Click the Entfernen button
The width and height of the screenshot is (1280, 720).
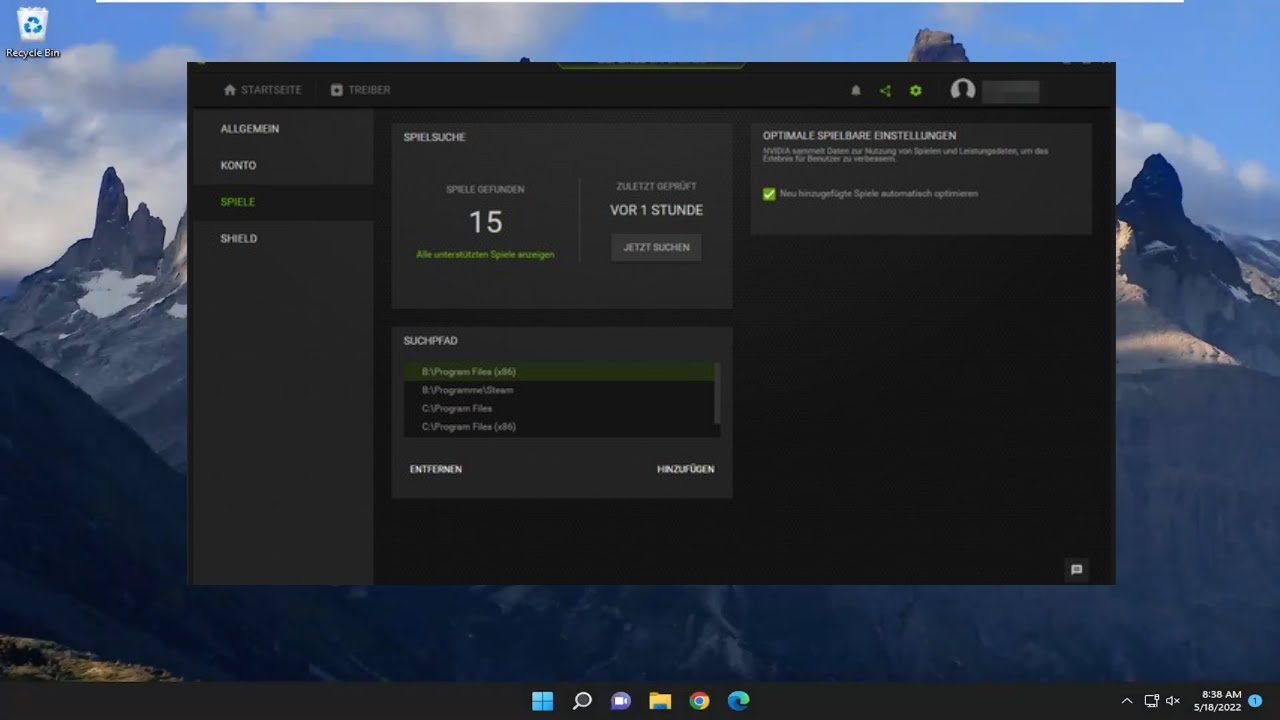(x=436, y=469)
